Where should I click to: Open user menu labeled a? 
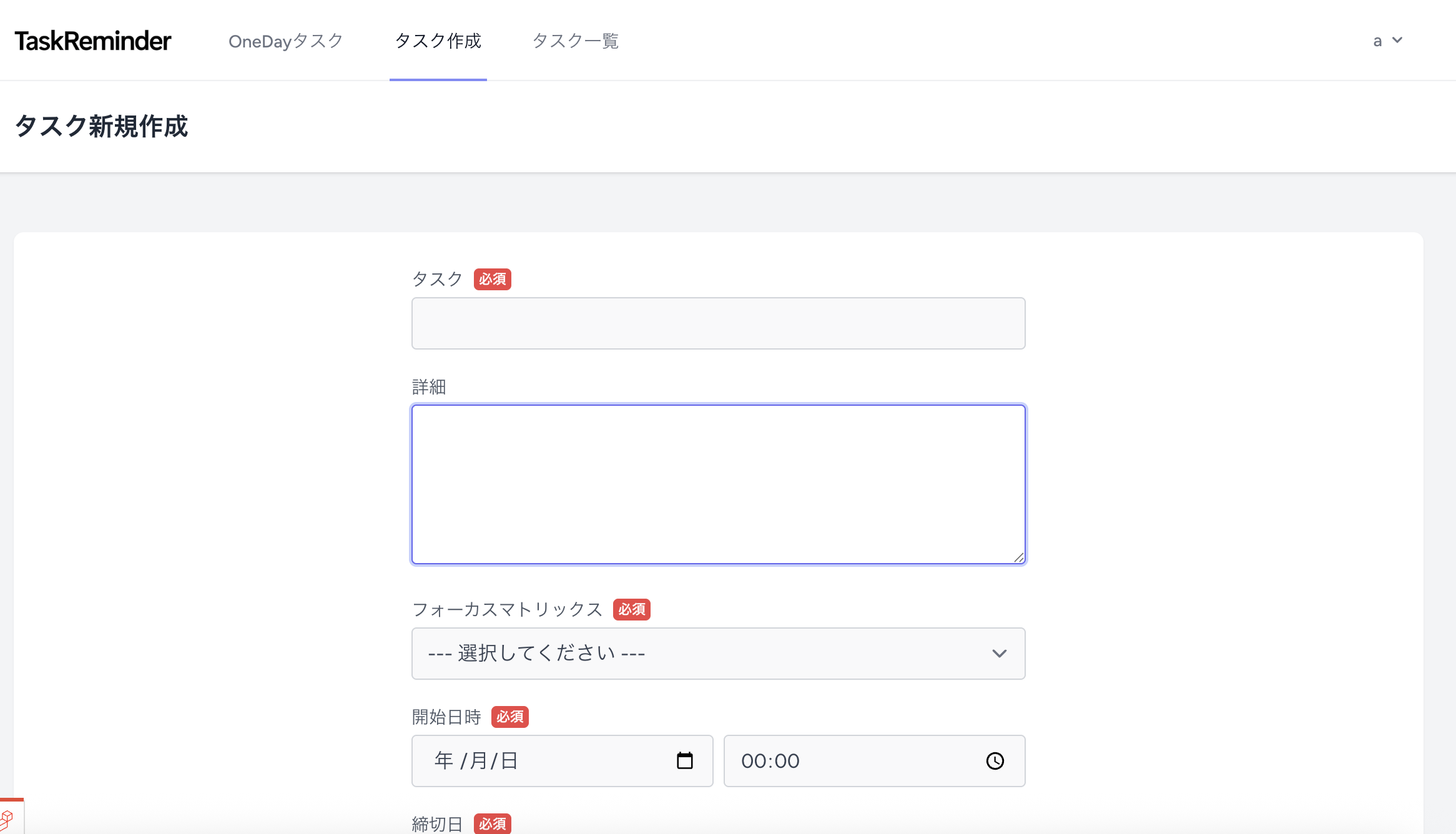[1377, 41]
